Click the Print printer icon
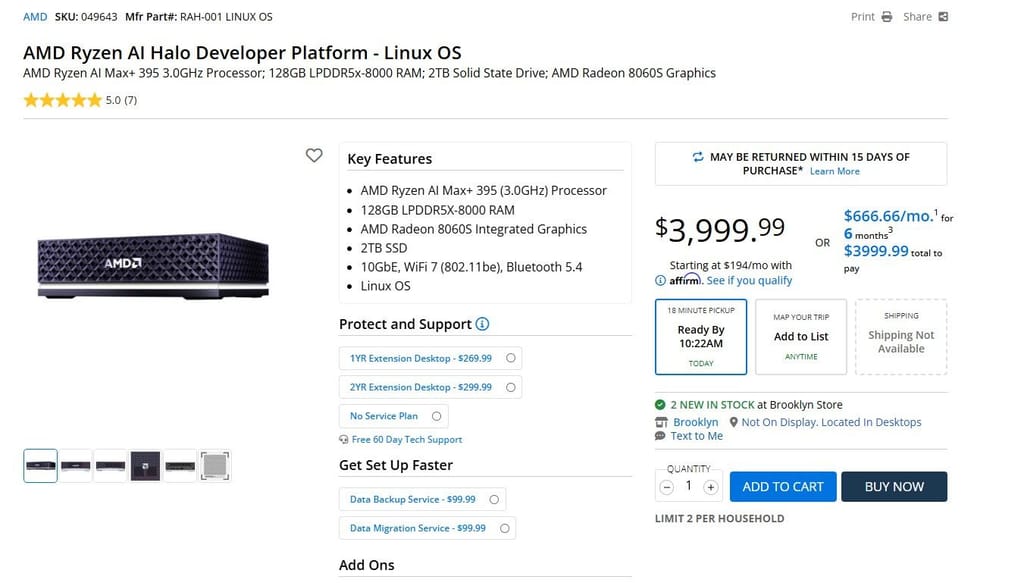The height and width of the screenshot is (583, 1024). point(886,17)
